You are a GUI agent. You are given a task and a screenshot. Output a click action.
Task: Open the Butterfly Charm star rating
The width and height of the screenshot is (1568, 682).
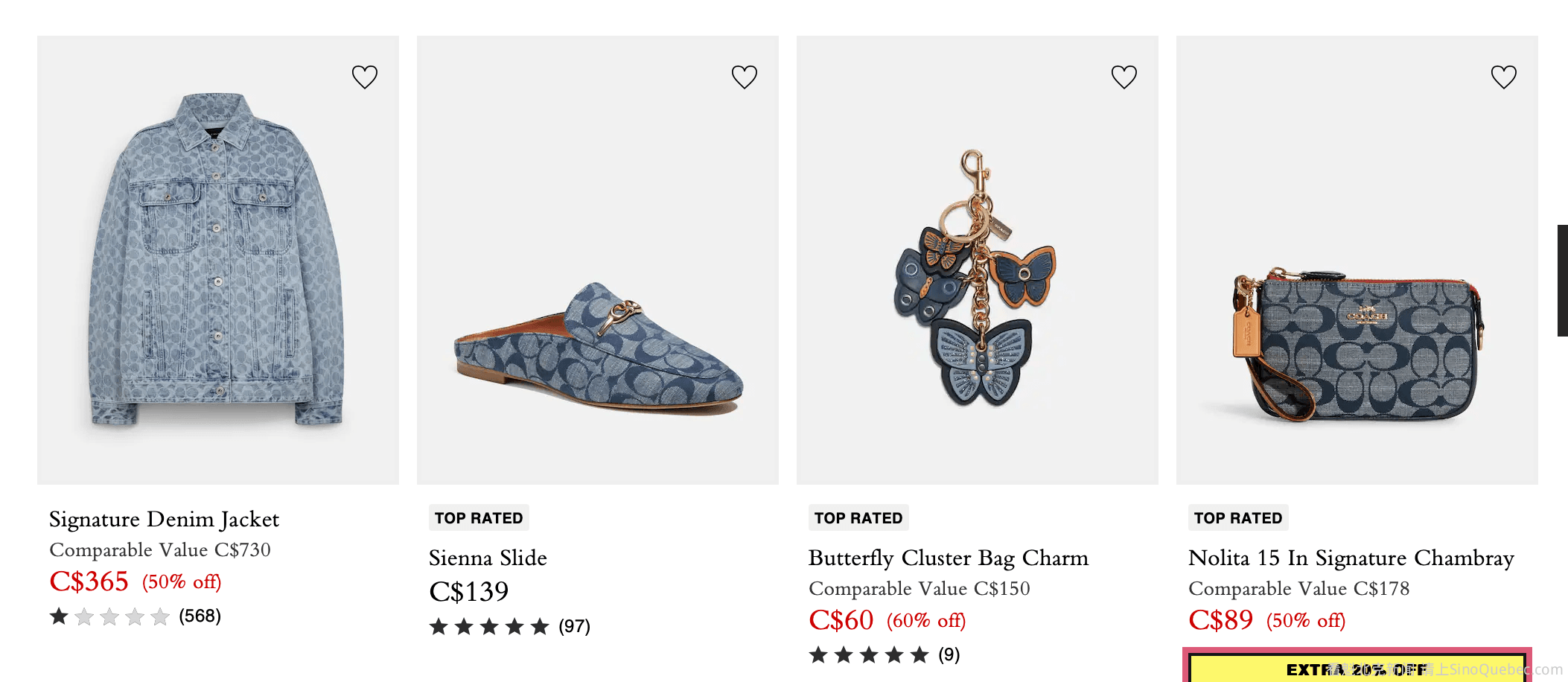[x=869, y=655]
